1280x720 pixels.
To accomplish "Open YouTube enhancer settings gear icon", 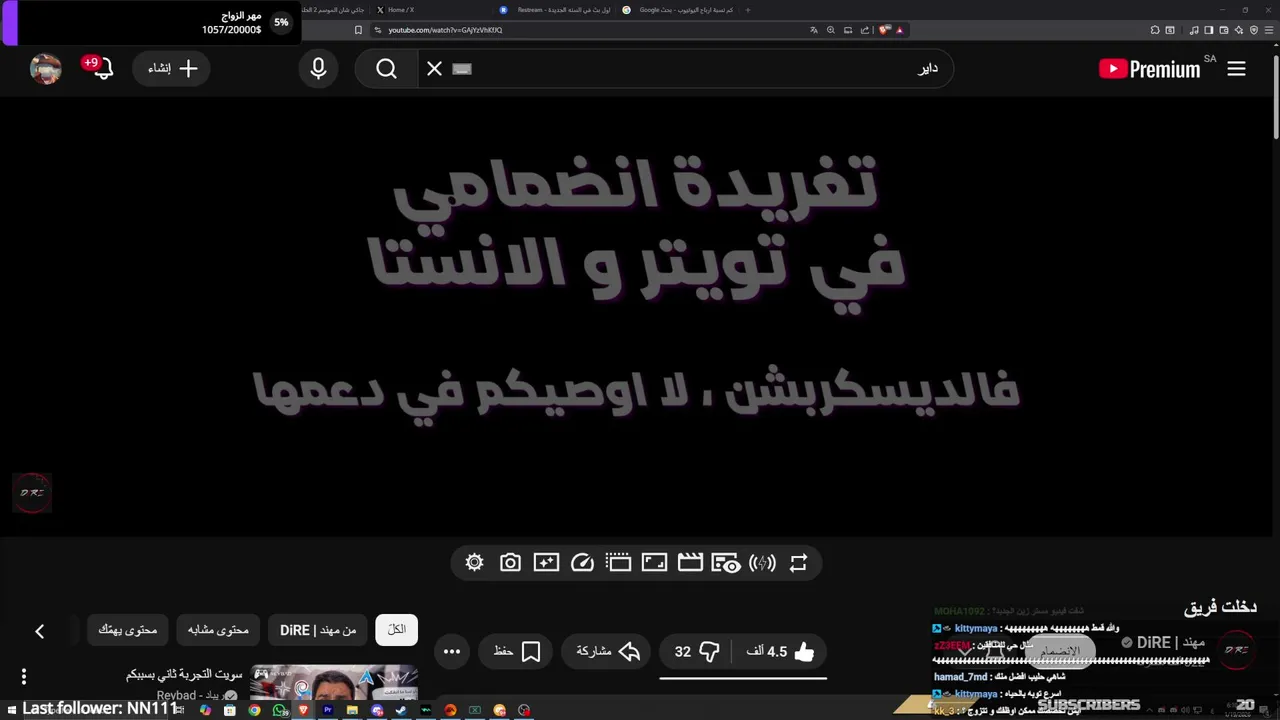I will [x=475, y=563].
